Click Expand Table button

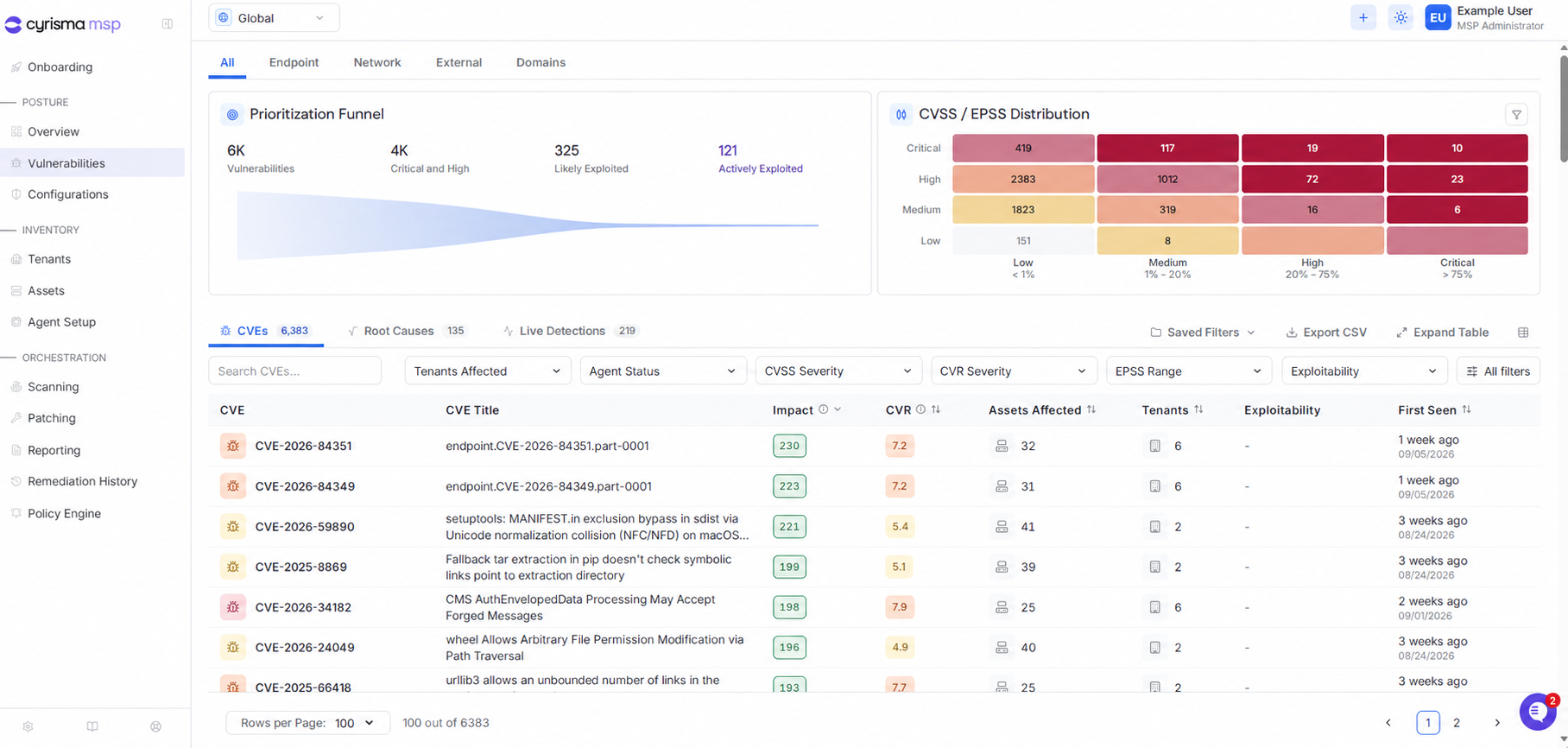tap(1442, 333)
